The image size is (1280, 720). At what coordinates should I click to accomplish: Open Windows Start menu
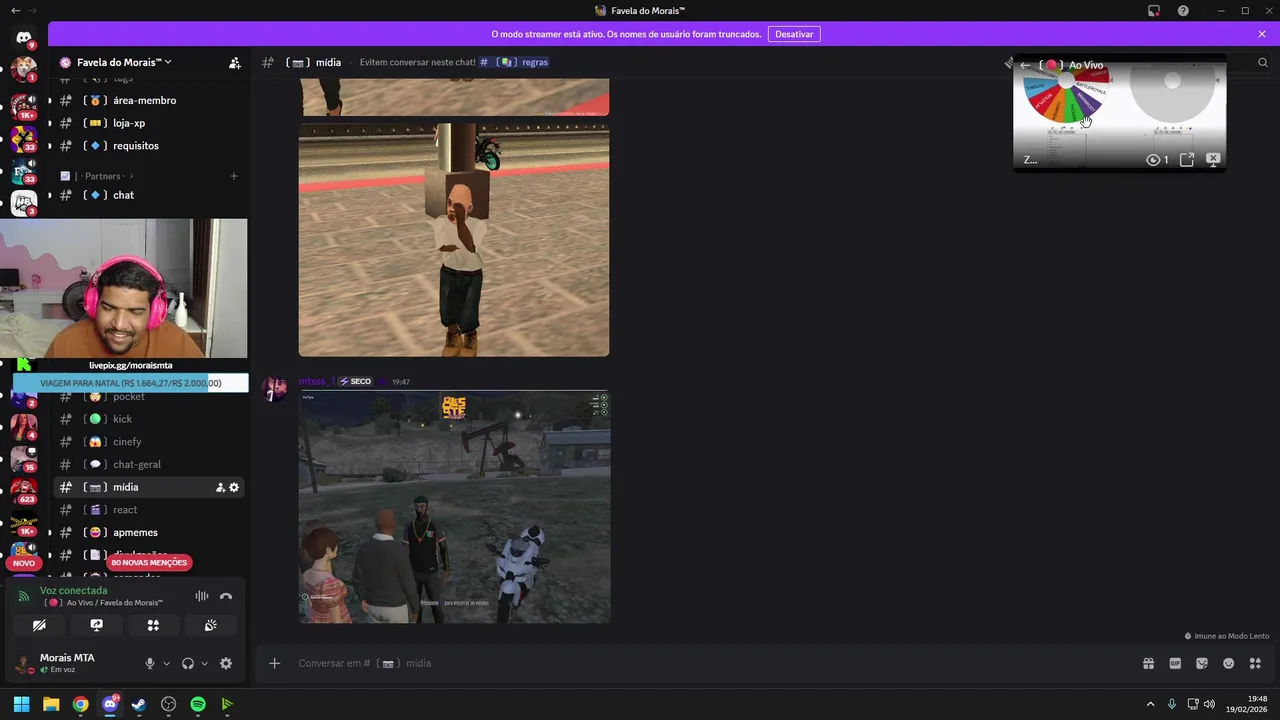pos(21,704)
